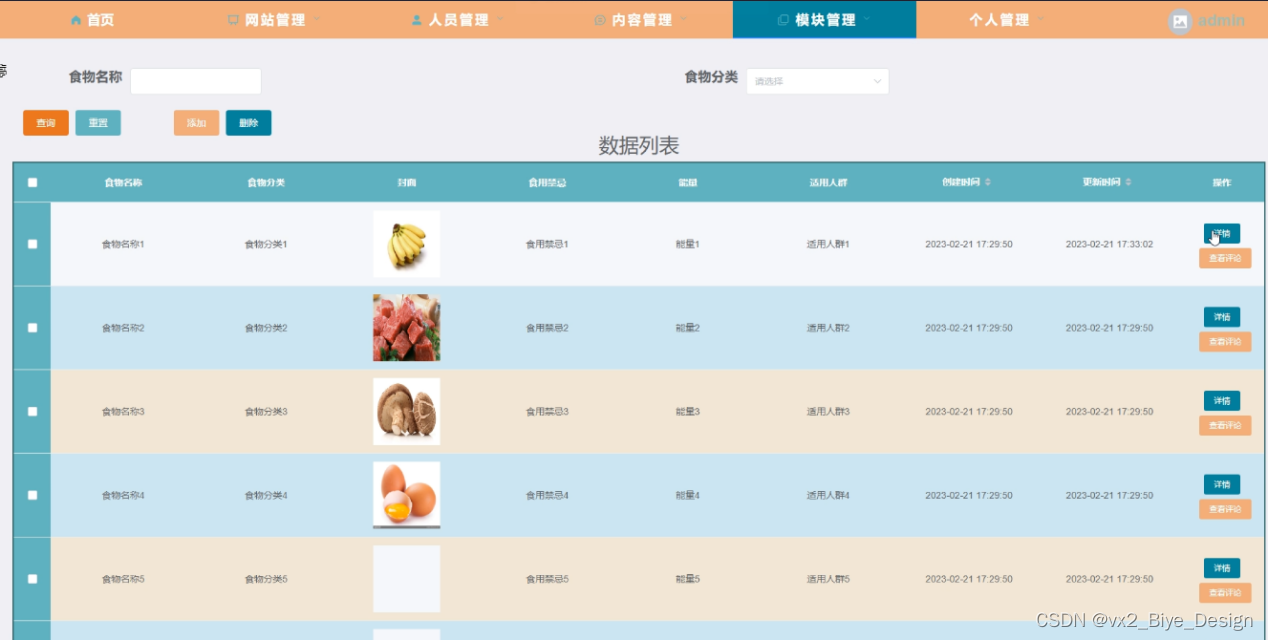
Task: Check the row 食物名称5 checkbox
Action: (x=32, y=579)
